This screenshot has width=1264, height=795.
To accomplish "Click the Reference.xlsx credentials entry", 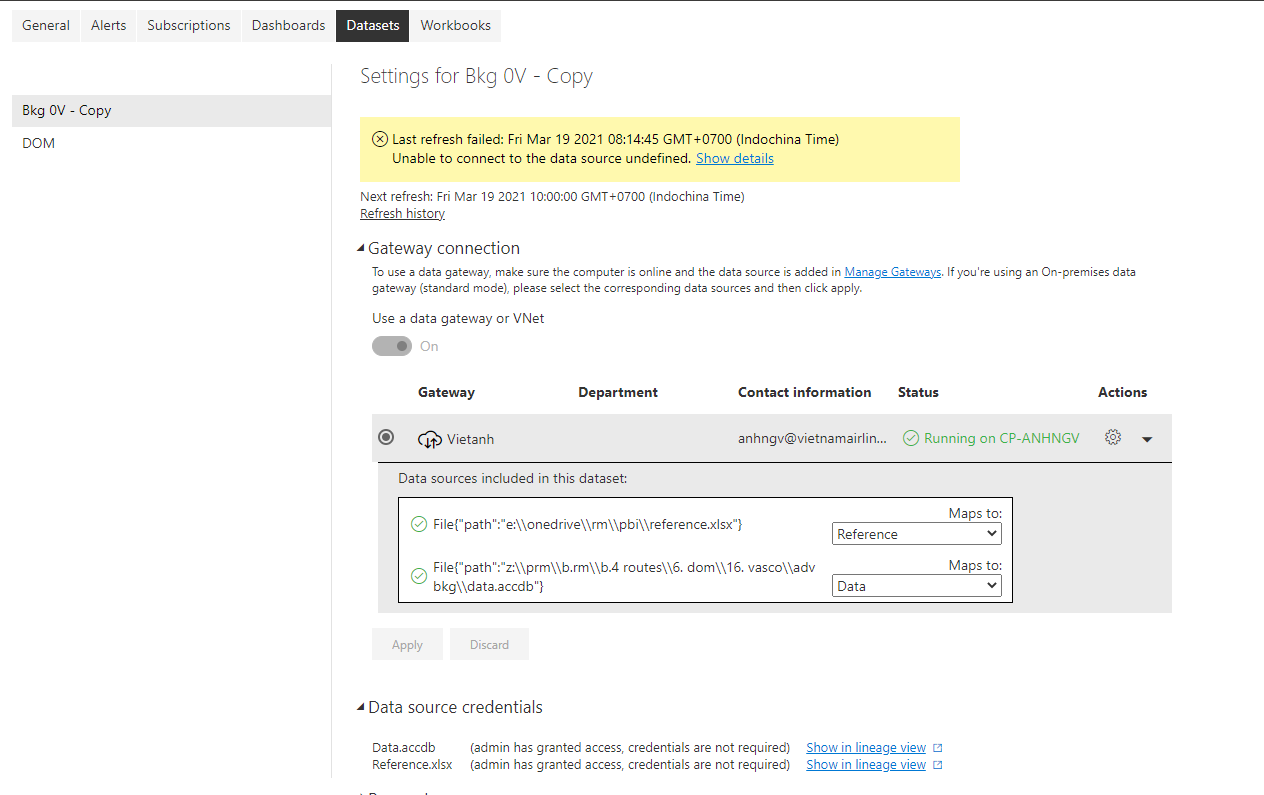I will (412, 764).
